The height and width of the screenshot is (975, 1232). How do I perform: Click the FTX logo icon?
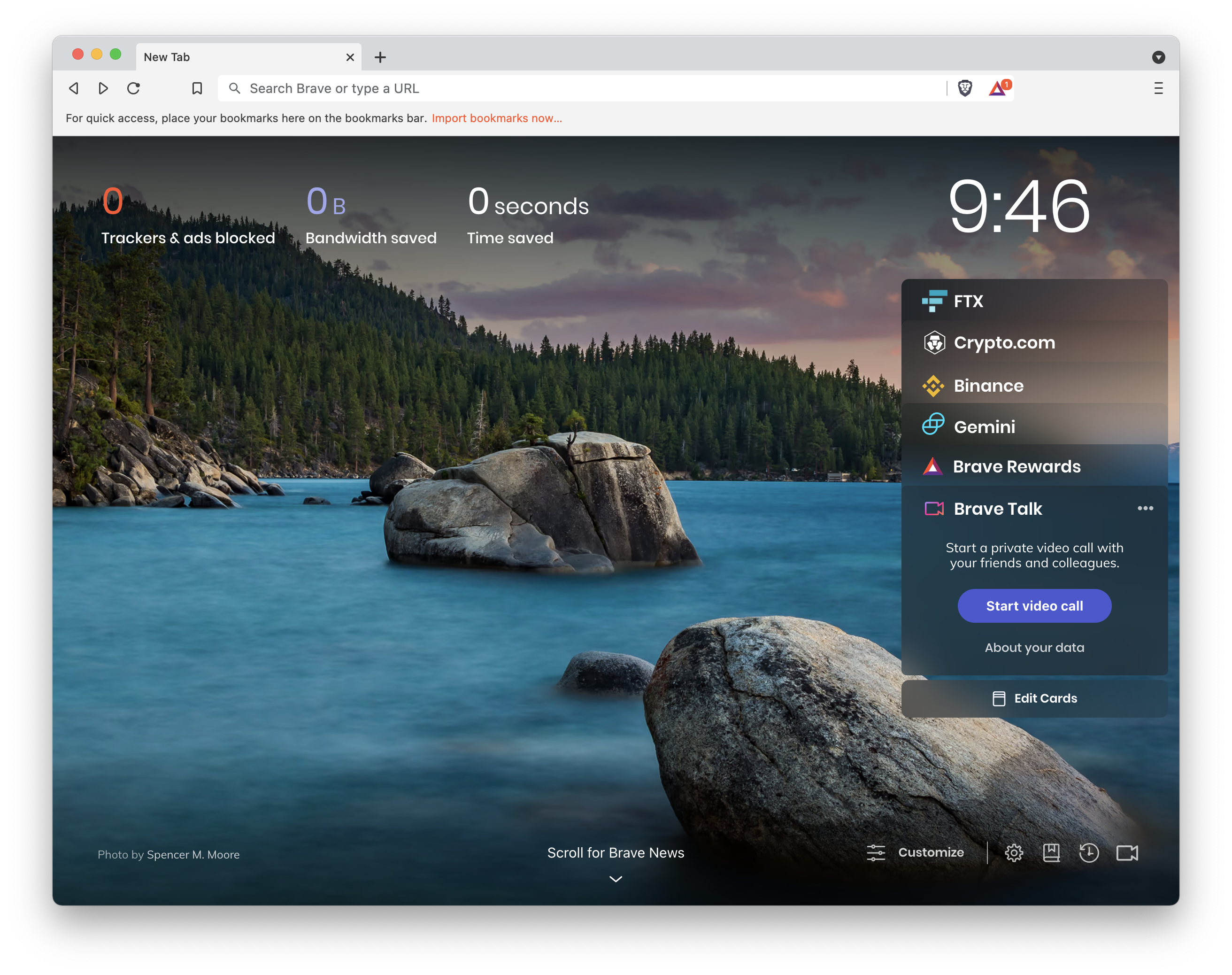[x=934, y=301]
